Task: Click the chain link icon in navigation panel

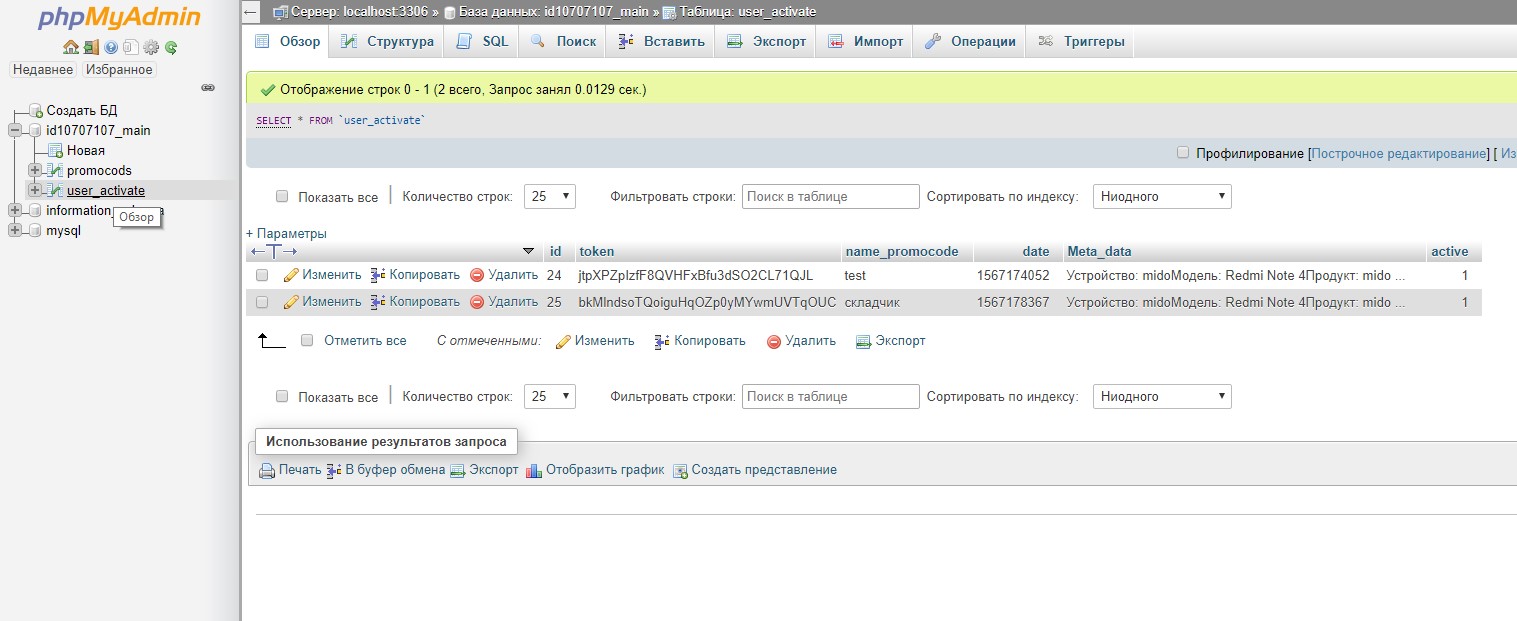Action: coord(208,88)
